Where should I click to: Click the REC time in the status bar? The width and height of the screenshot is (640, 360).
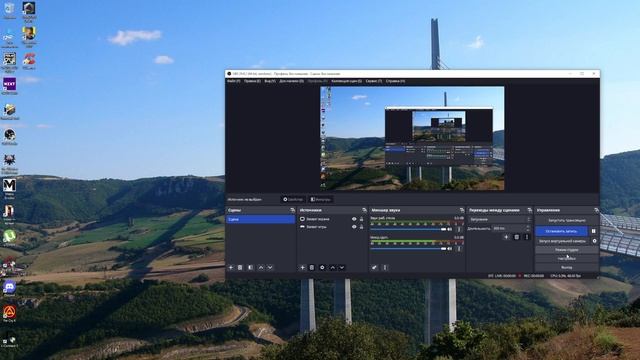534,276
